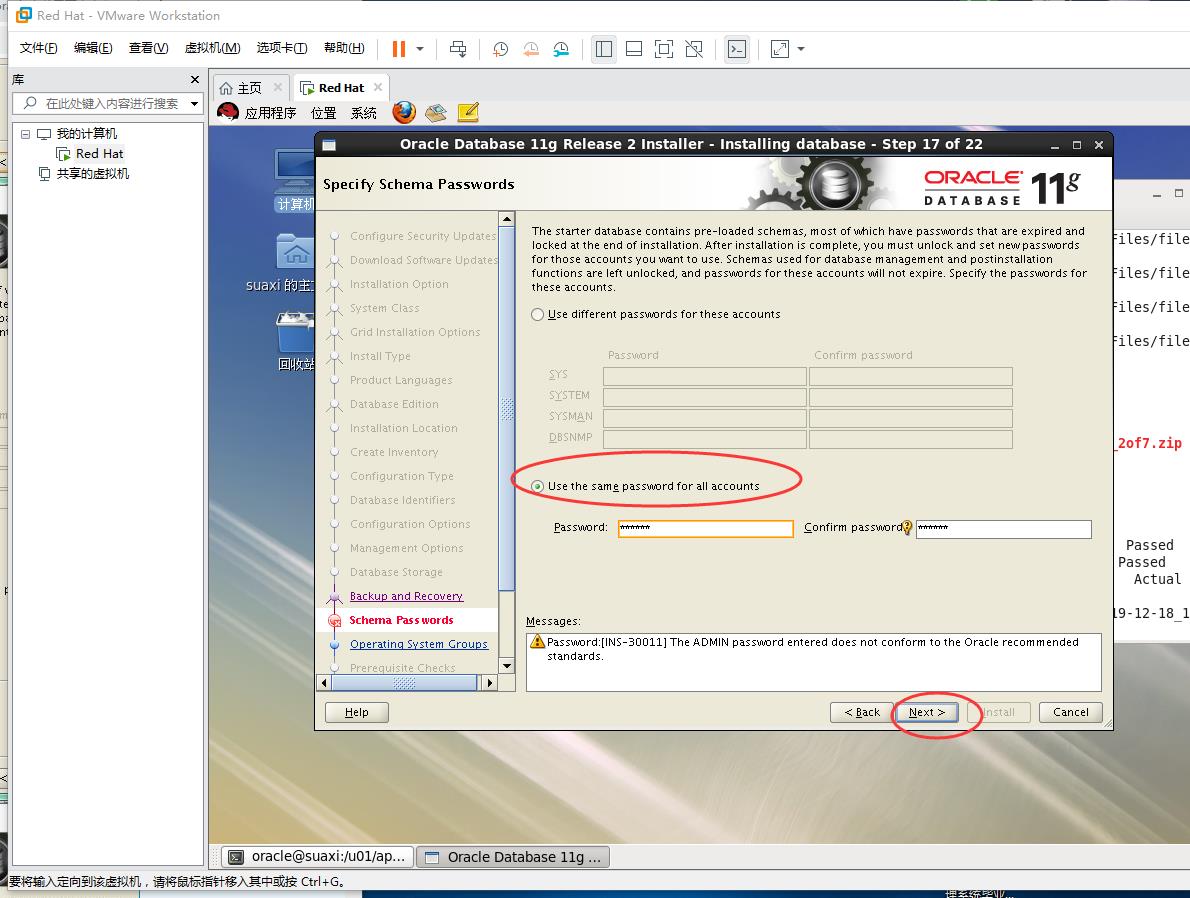Click the stretch guest display icon
The image size is (1190, 898).
coord(779,49)
